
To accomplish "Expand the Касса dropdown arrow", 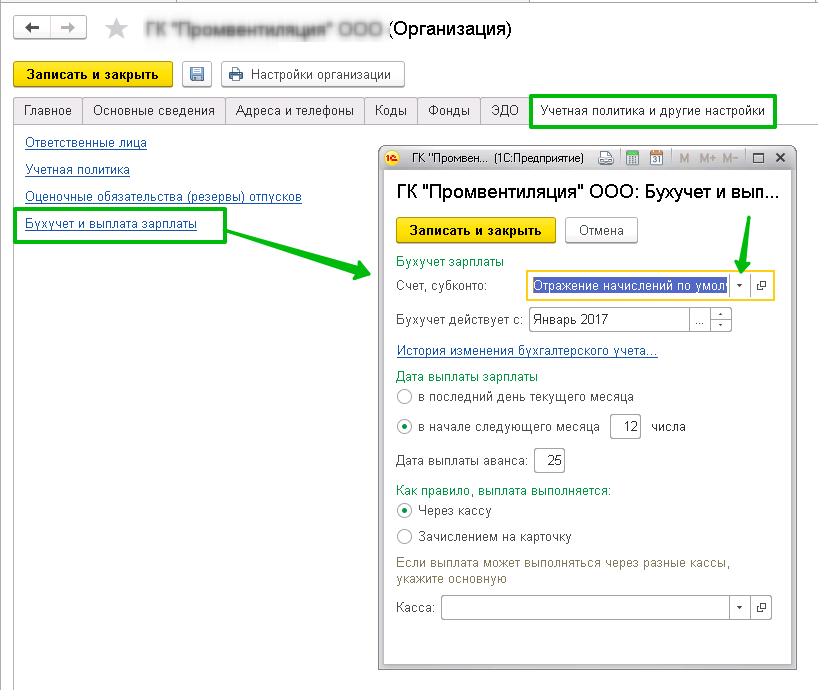I will pyautogui.click(x=740, y=608).
